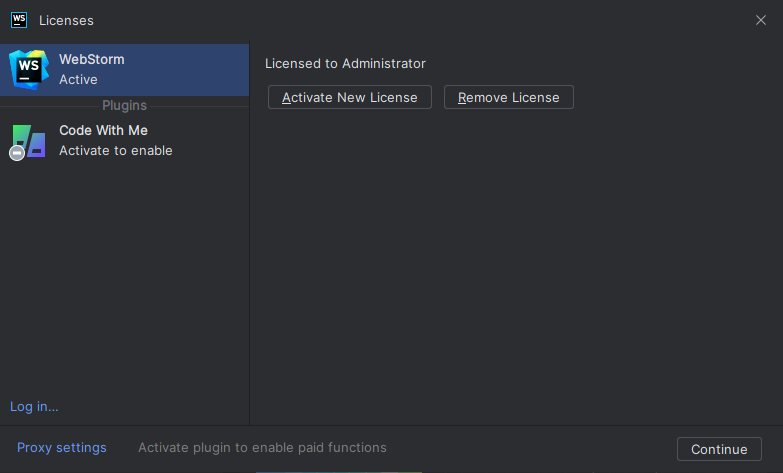Click the grey minus badge on Code With Me
The image size is (783, 473).
pyautogui.click(x=17, y=153)
